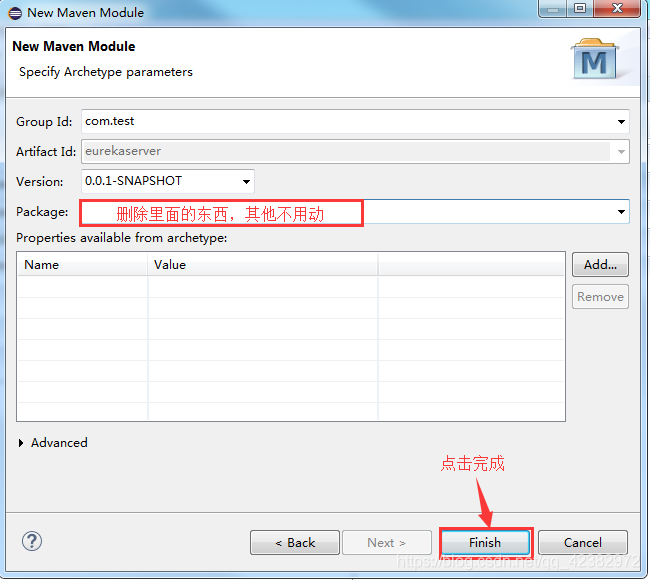This screenshot has height=580, width=650.
Task: Go back with the Back button
Action: 295,543
